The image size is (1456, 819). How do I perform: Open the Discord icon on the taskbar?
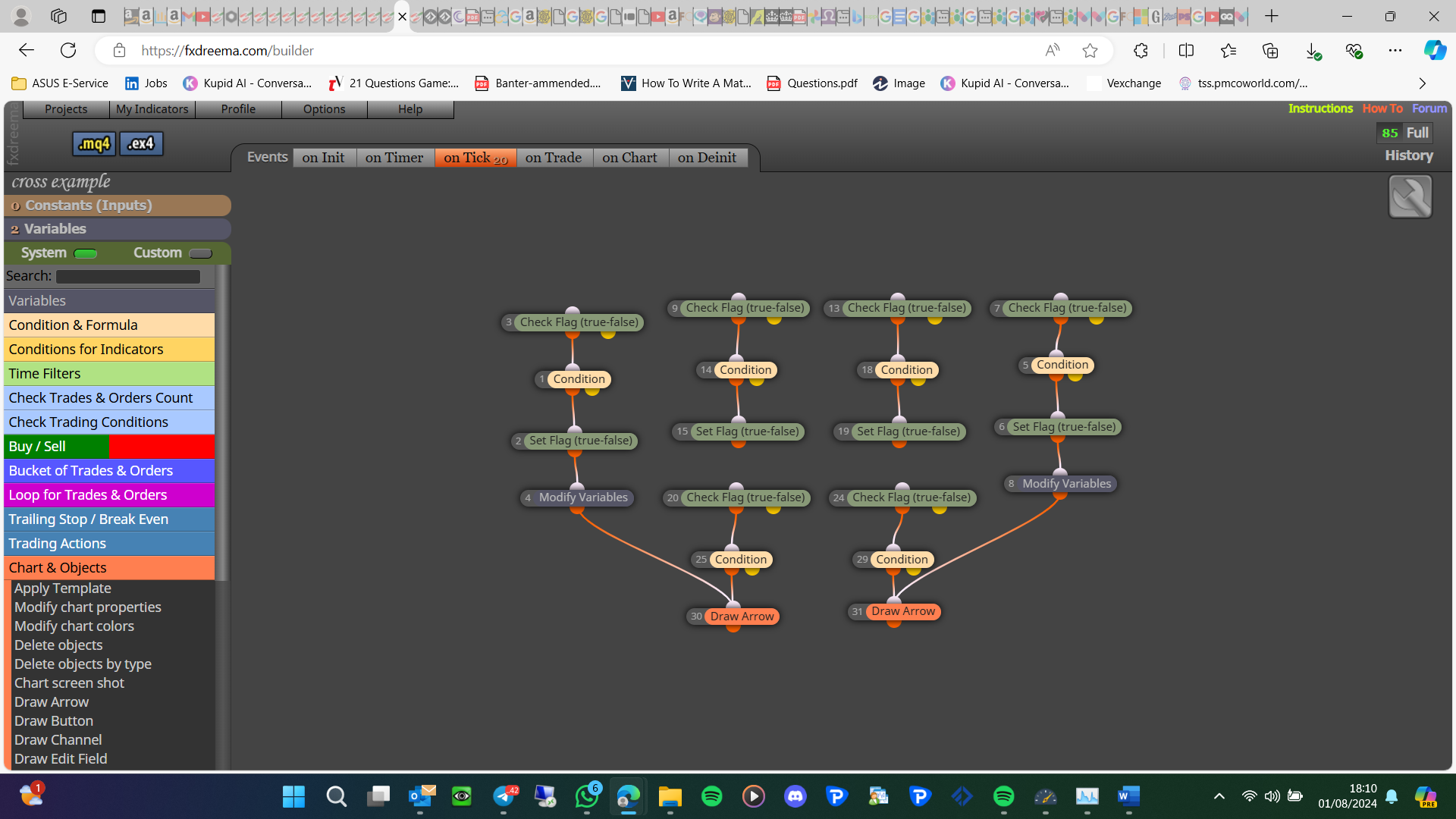coord(795,796)
